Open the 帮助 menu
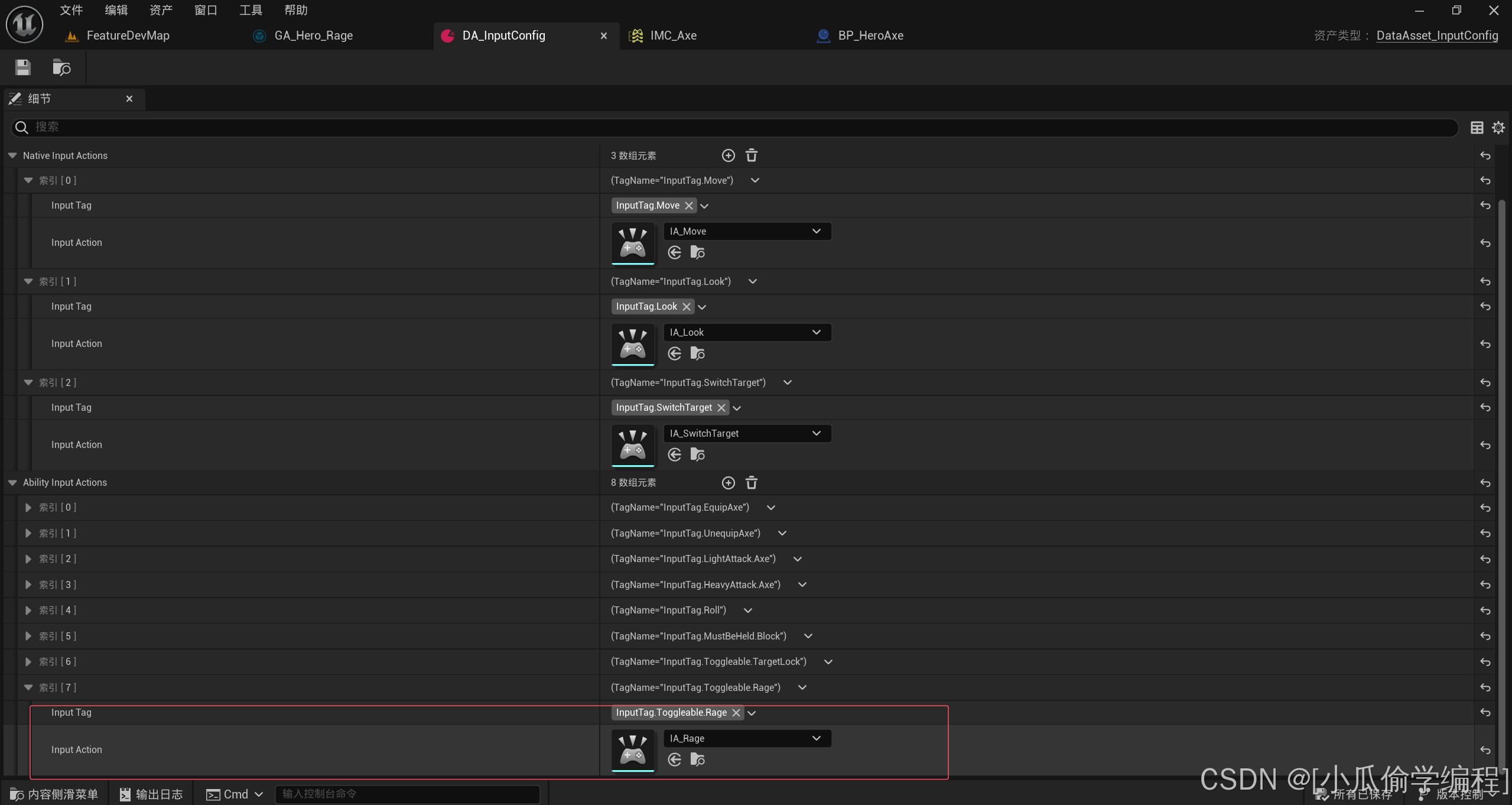1512x805 pixels. coord(296,10)
